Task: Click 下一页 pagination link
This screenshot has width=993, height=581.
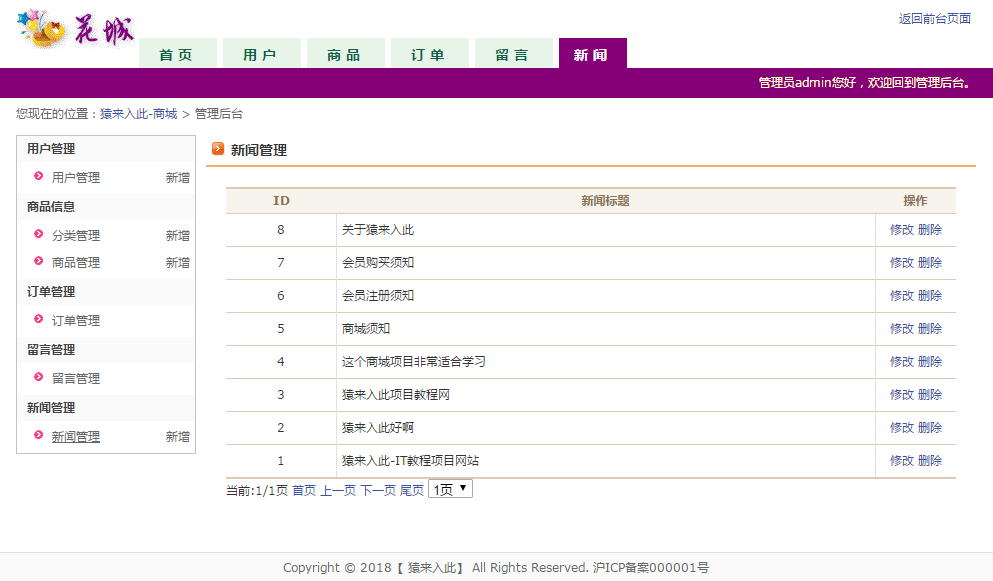Action: click(x=378, y=490)
